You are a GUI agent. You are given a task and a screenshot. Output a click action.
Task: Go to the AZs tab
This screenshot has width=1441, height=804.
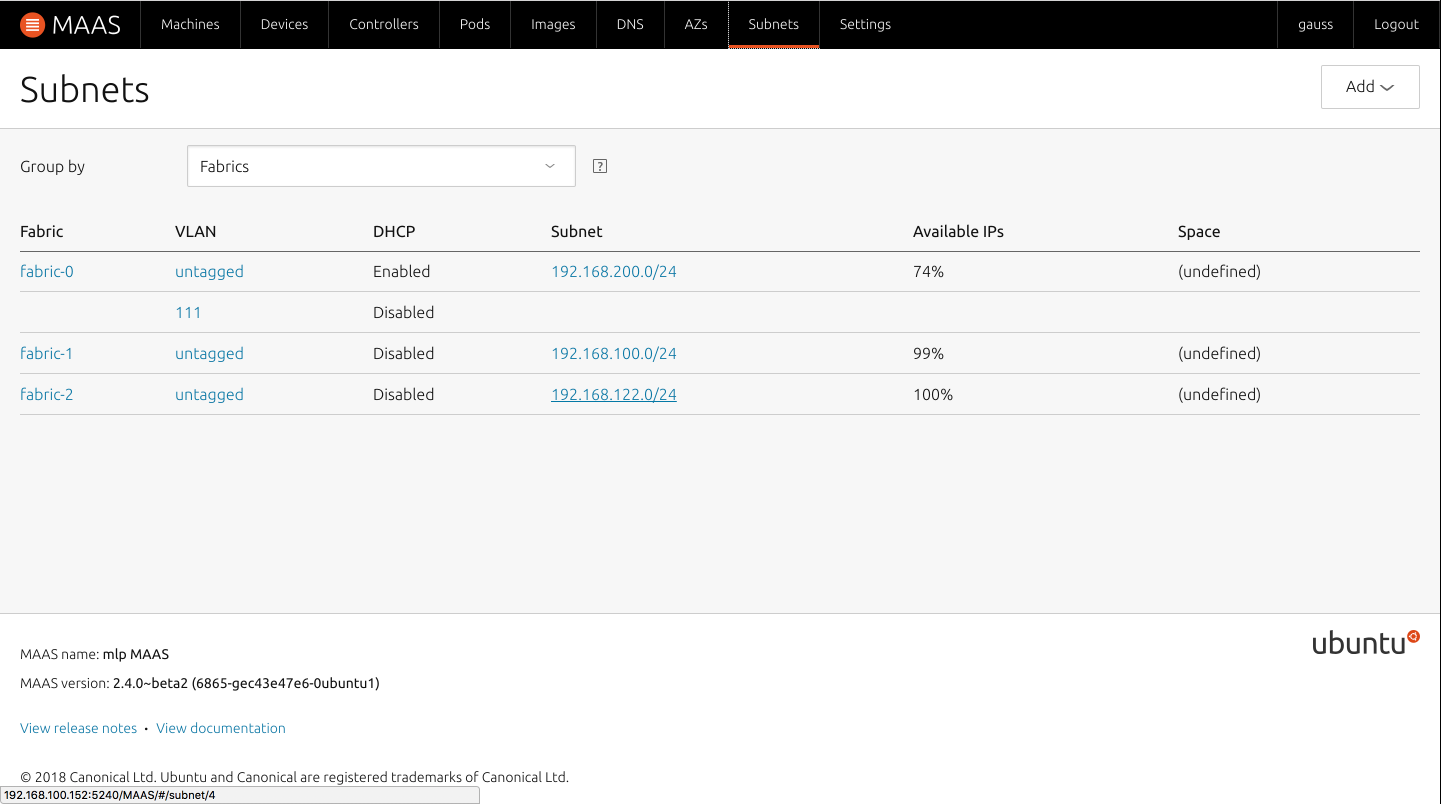click(x=696, y=24)
